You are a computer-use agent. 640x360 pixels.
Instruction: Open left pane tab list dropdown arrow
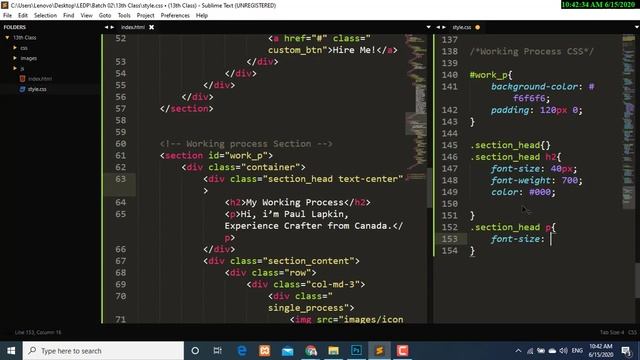pos(428,27)
